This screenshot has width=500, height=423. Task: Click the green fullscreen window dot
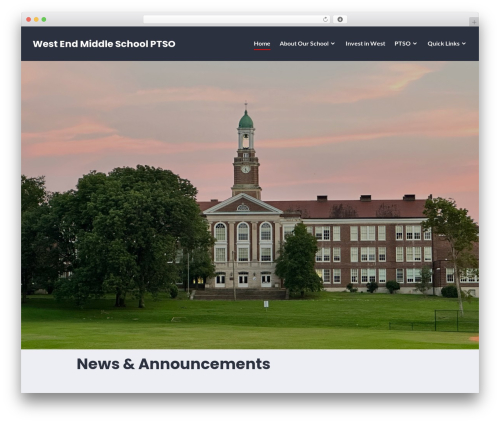click(44, 19)
